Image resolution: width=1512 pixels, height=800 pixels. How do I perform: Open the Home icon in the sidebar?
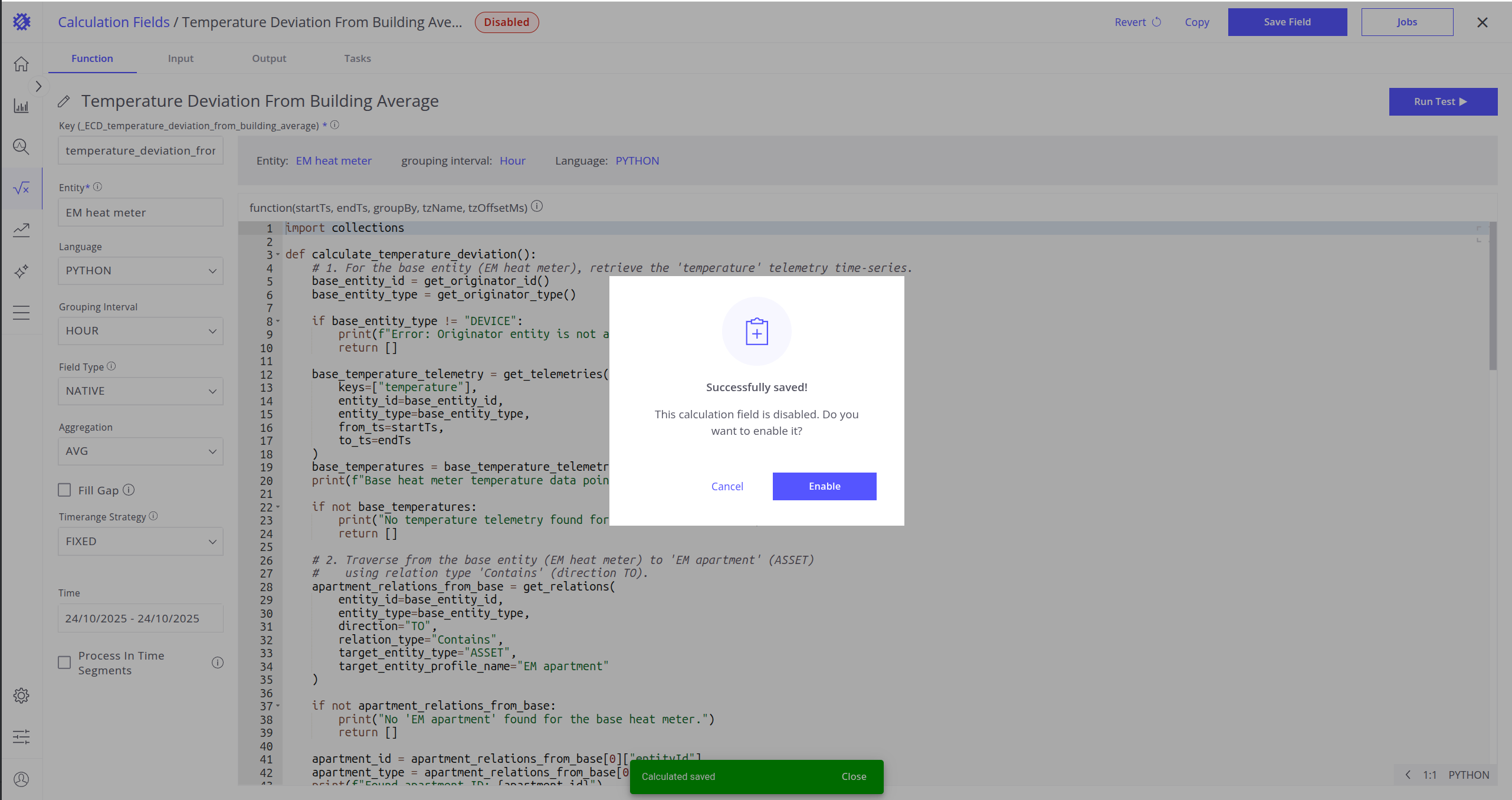21,64
